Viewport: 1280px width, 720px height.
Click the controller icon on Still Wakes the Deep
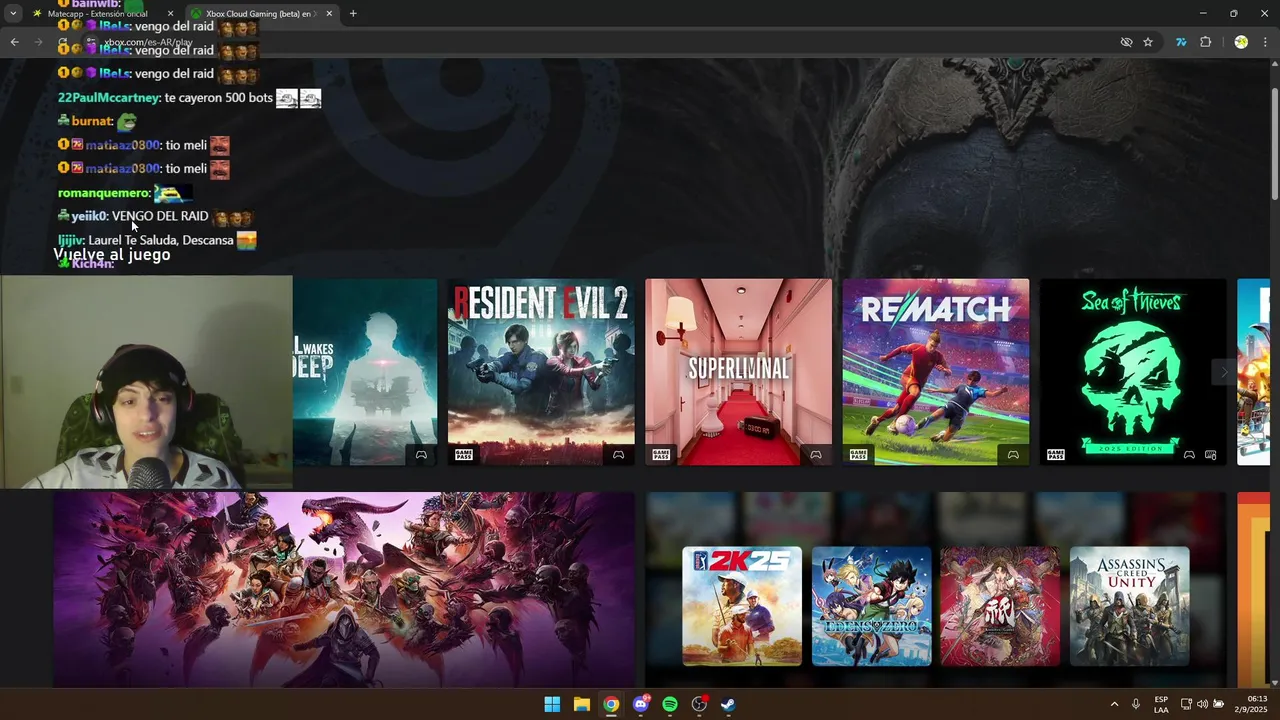click(x=421, y=455)
